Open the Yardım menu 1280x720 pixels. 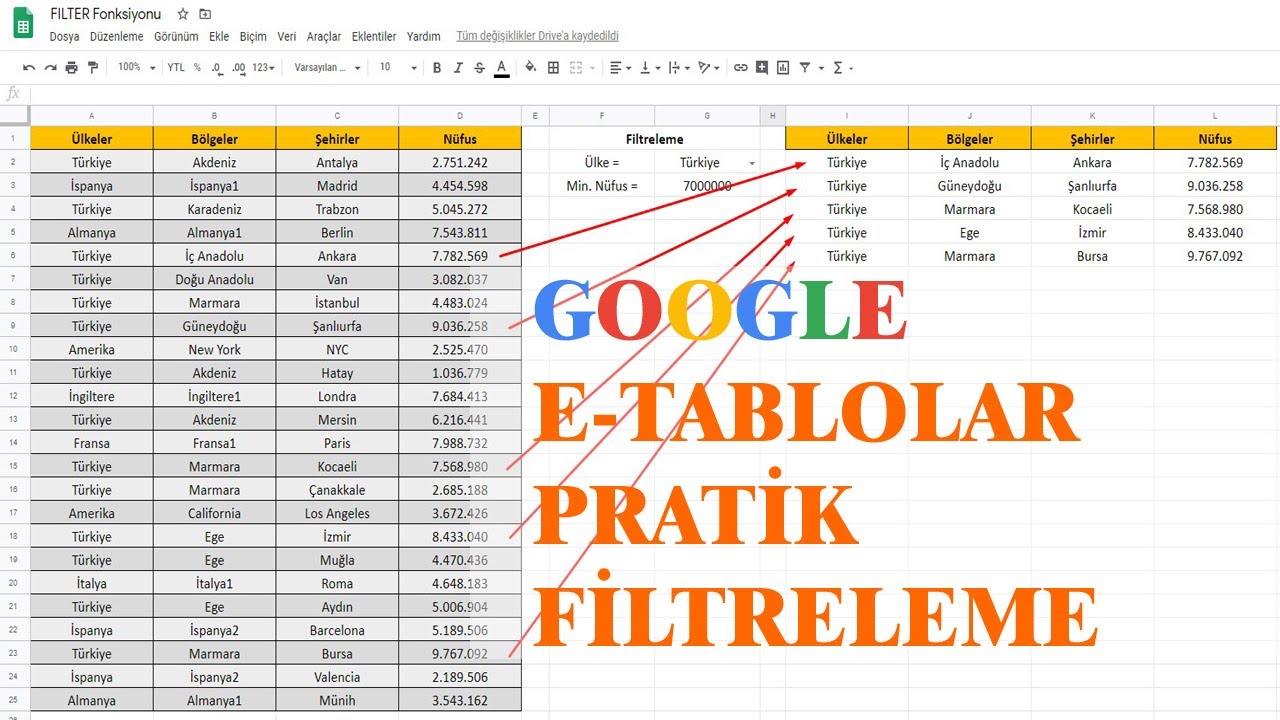point(423,36)
